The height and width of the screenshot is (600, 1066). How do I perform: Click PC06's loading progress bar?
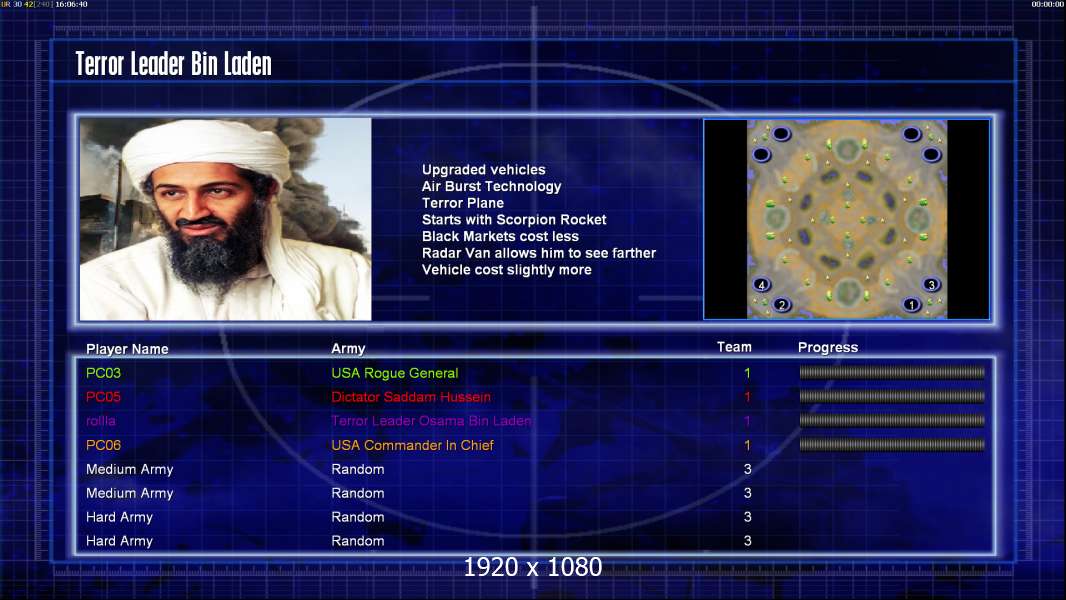(892, 445)
